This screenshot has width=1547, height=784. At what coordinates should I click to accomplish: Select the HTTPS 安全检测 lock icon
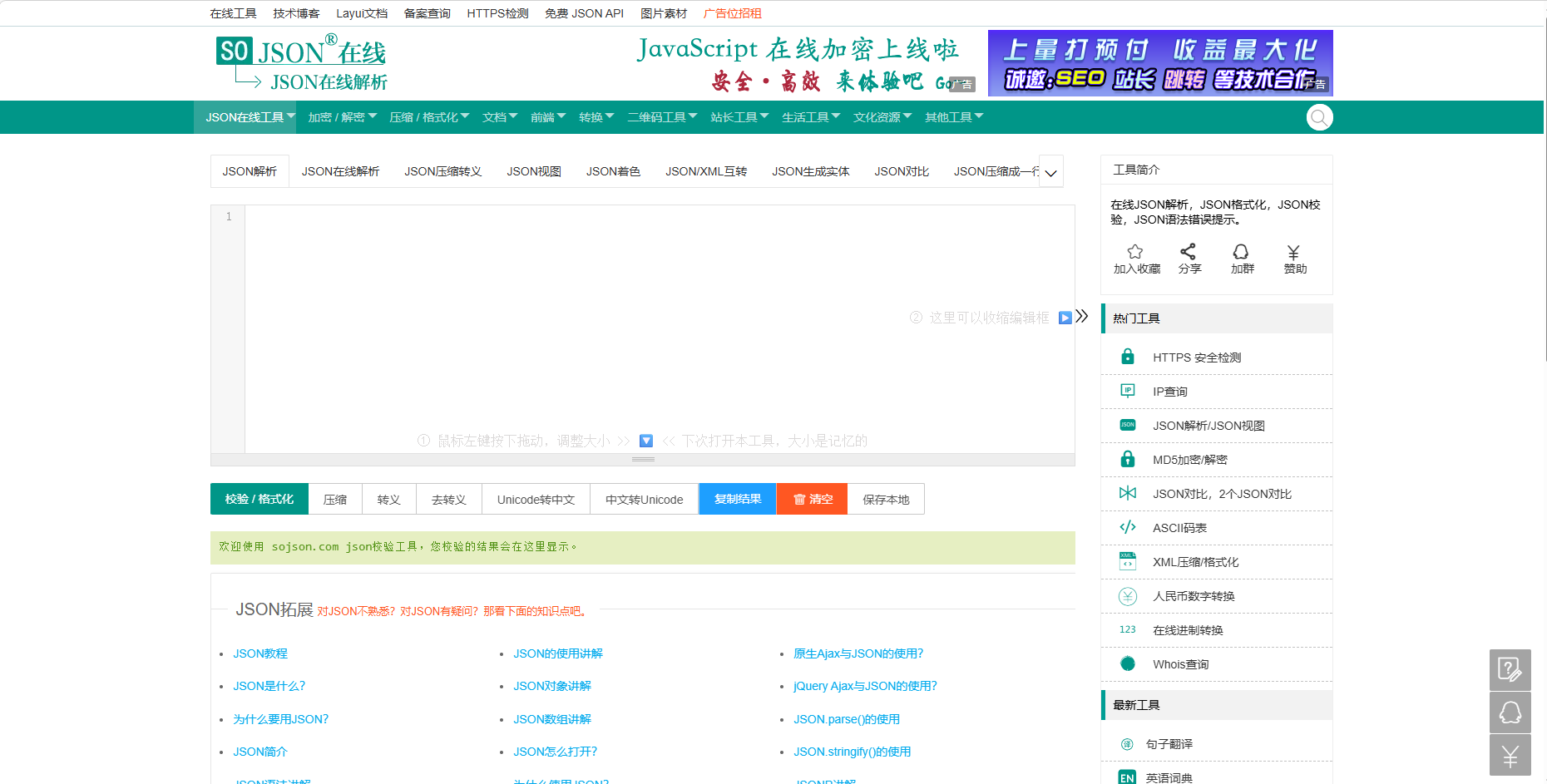pos(1127,356)
